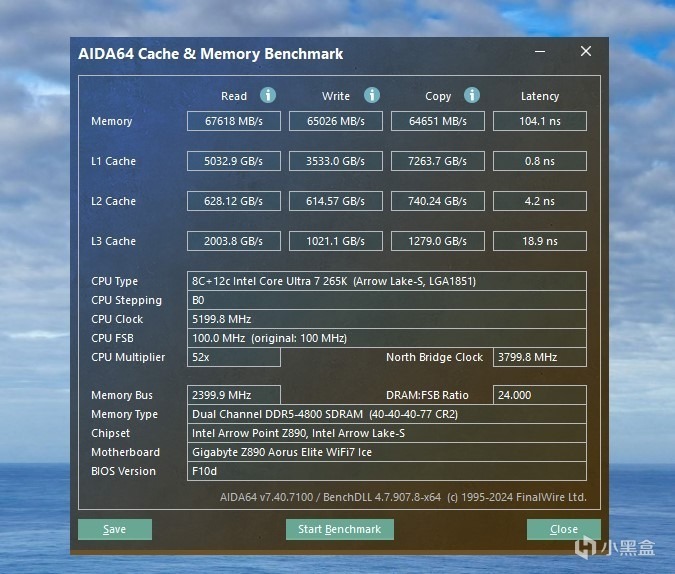
Task: Click the Close button
Action: 564,529
